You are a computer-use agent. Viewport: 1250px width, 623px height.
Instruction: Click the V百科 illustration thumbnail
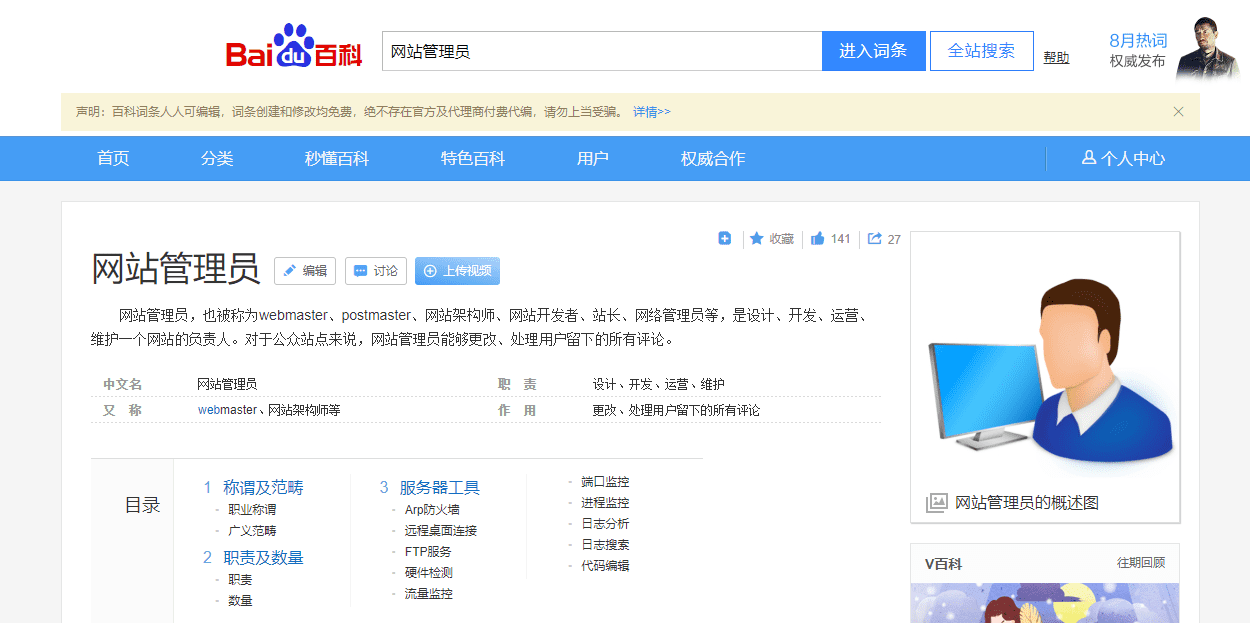tap(1045, 603)
